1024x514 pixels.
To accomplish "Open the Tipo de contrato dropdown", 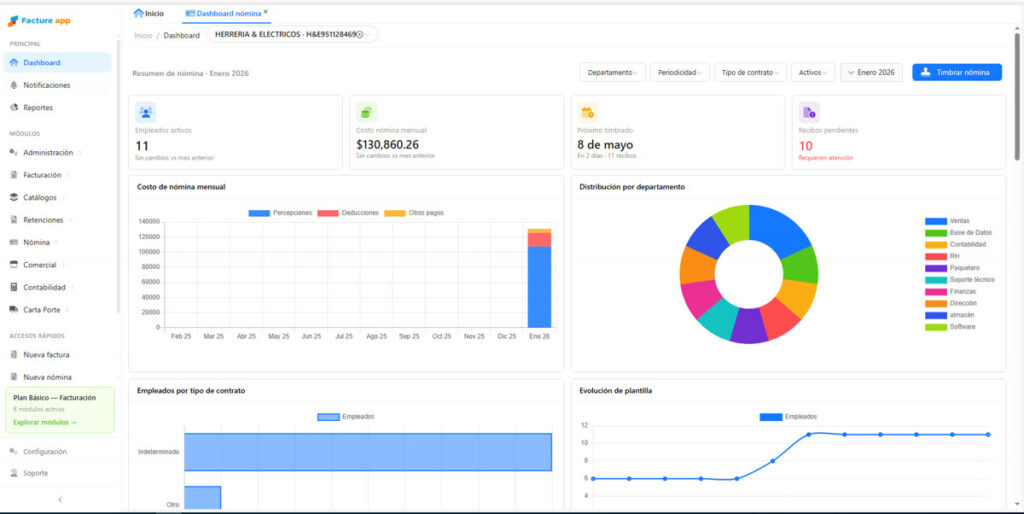I will pyautogui.click(x=750, y=72).
